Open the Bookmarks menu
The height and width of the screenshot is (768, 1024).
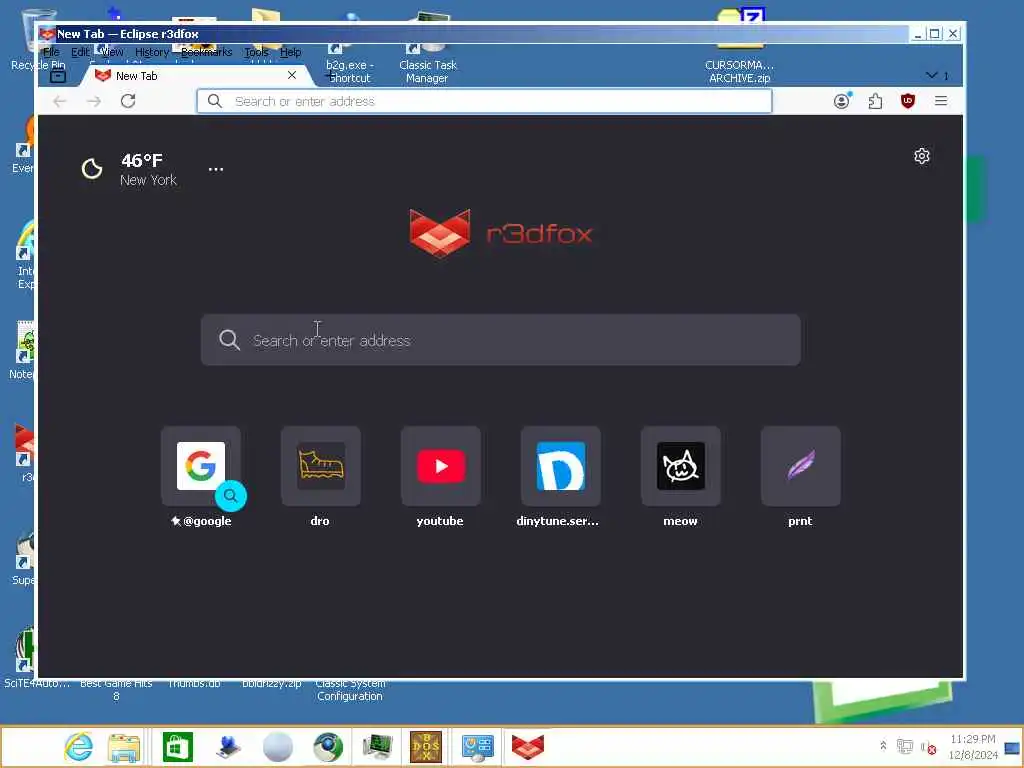206,52
